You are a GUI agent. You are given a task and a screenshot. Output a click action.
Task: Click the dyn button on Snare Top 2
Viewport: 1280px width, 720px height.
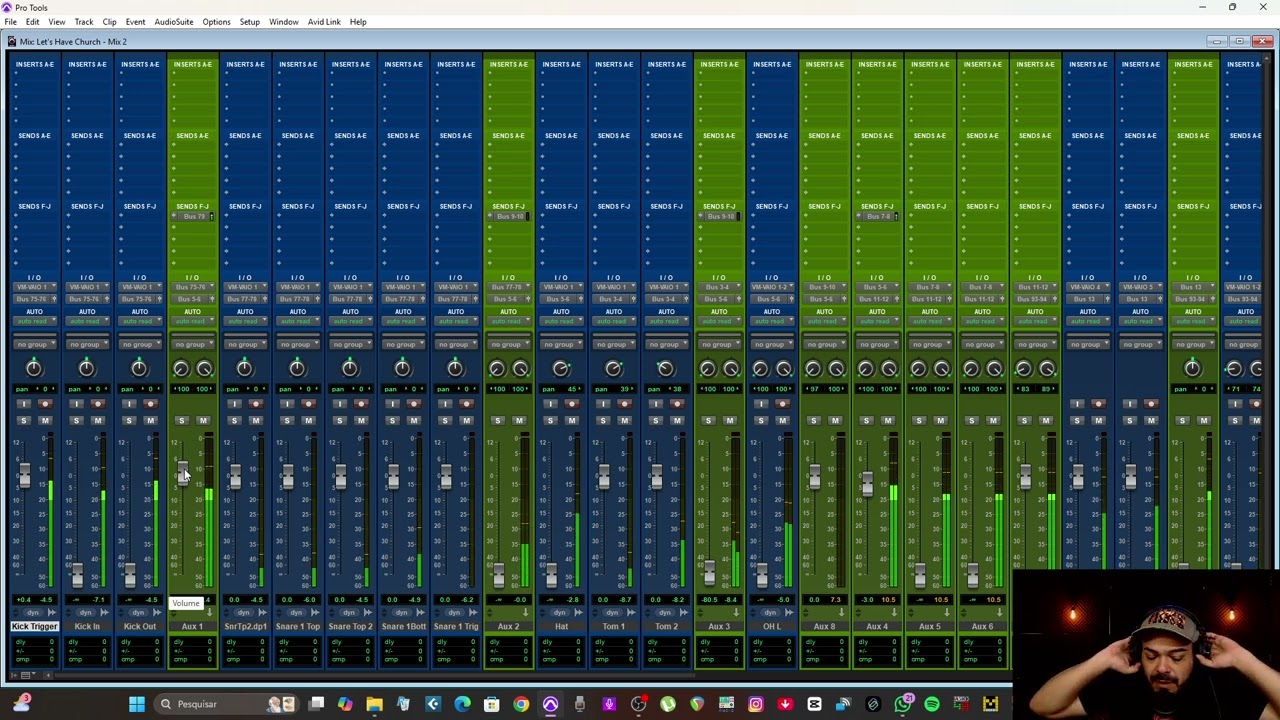(x=350, y=613)
